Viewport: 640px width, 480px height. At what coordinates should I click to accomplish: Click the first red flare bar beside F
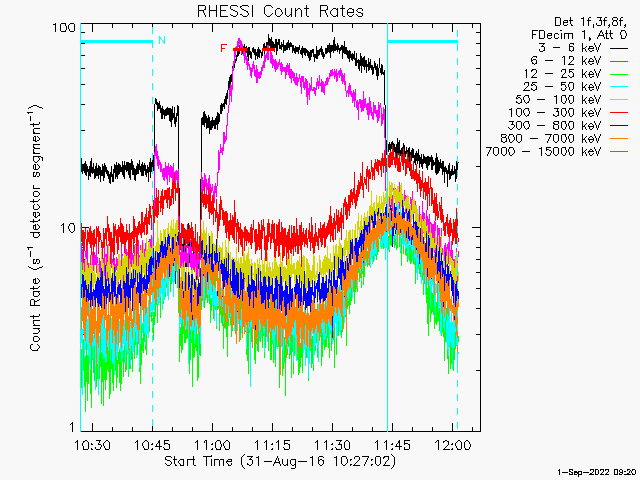click(240, 49)
